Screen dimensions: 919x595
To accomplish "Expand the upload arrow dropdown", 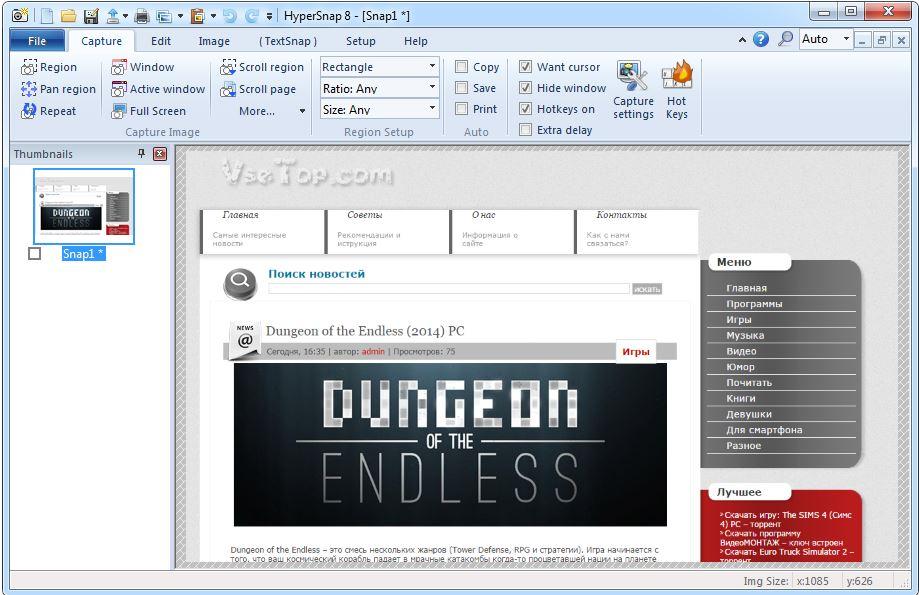I will pyautogui.click(x=125, y=16).
